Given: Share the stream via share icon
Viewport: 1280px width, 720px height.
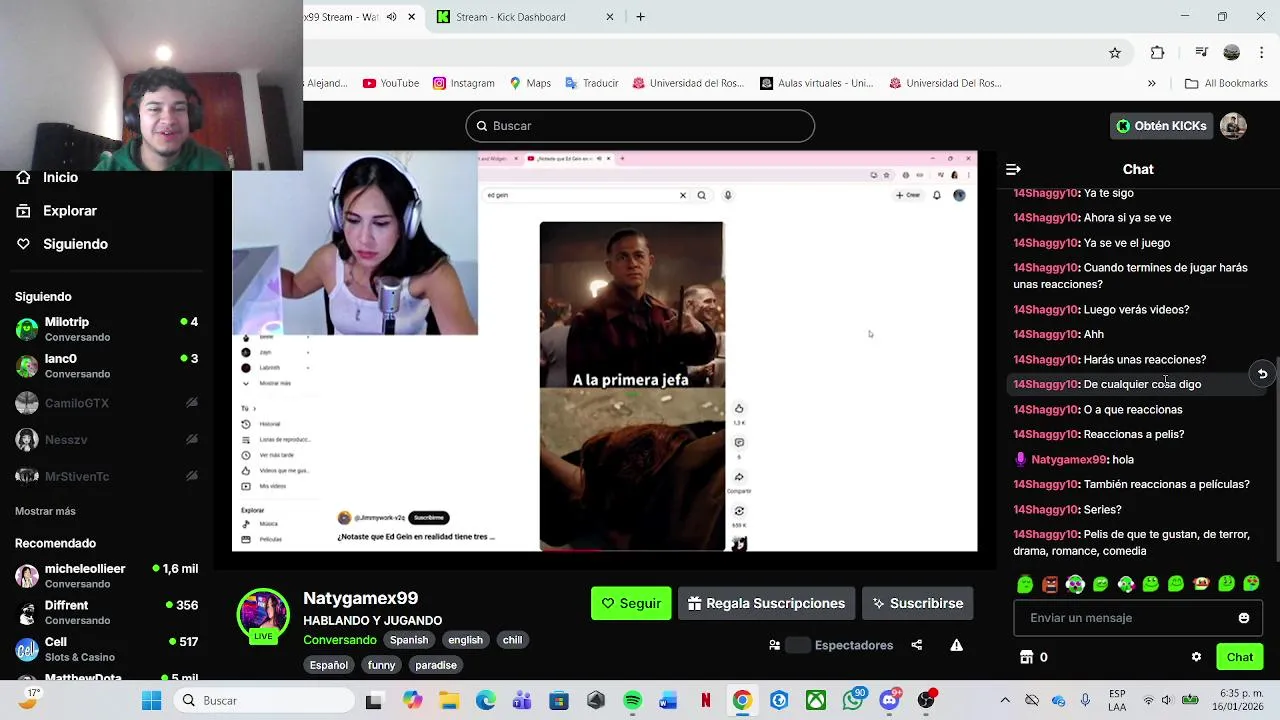Looking at the screenshot, I should click(x=916, y=645).
